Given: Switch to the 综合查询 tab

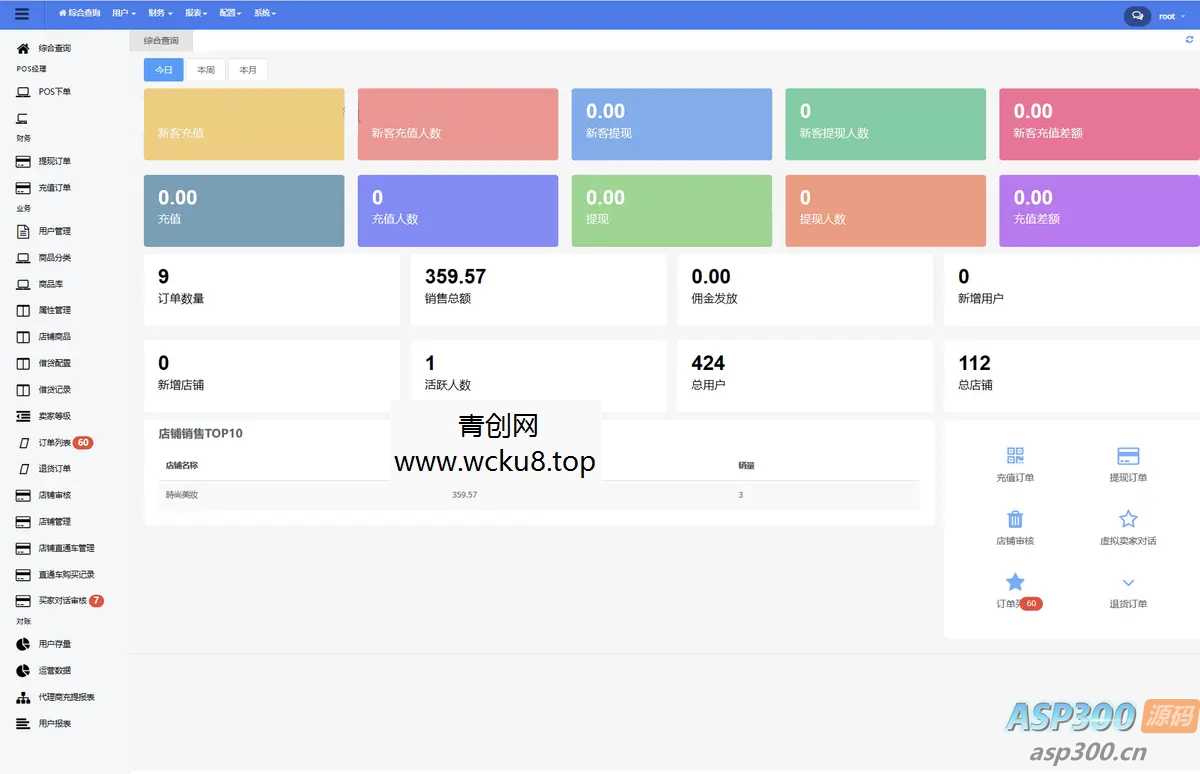Looking at the screenshot, I should tap(161, 40).
